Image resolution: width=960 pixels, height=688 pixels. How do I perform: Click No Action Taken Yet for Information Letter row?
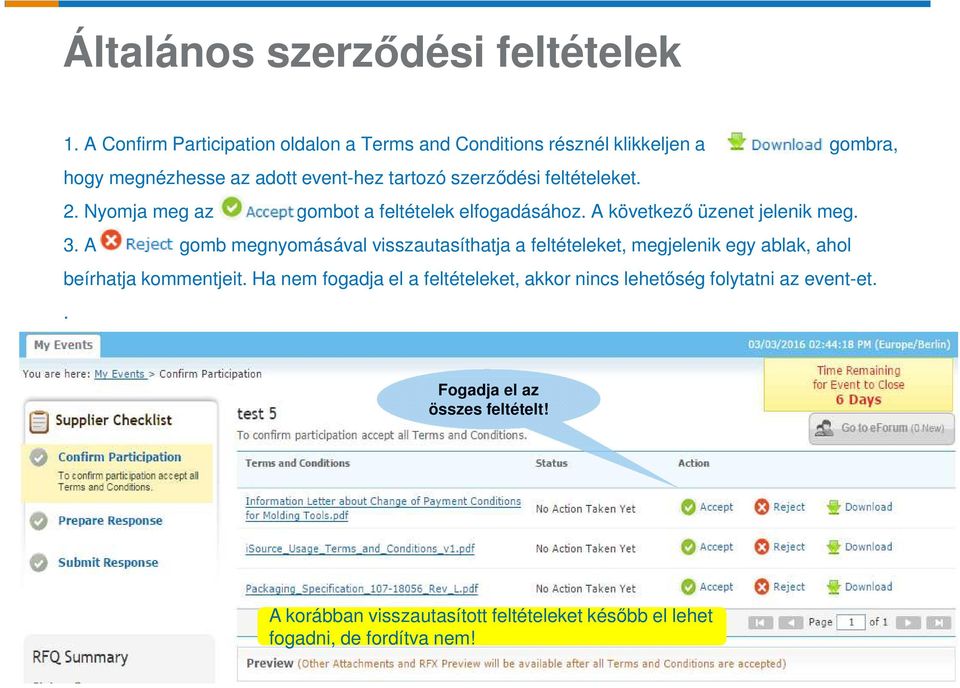[586, 509]
